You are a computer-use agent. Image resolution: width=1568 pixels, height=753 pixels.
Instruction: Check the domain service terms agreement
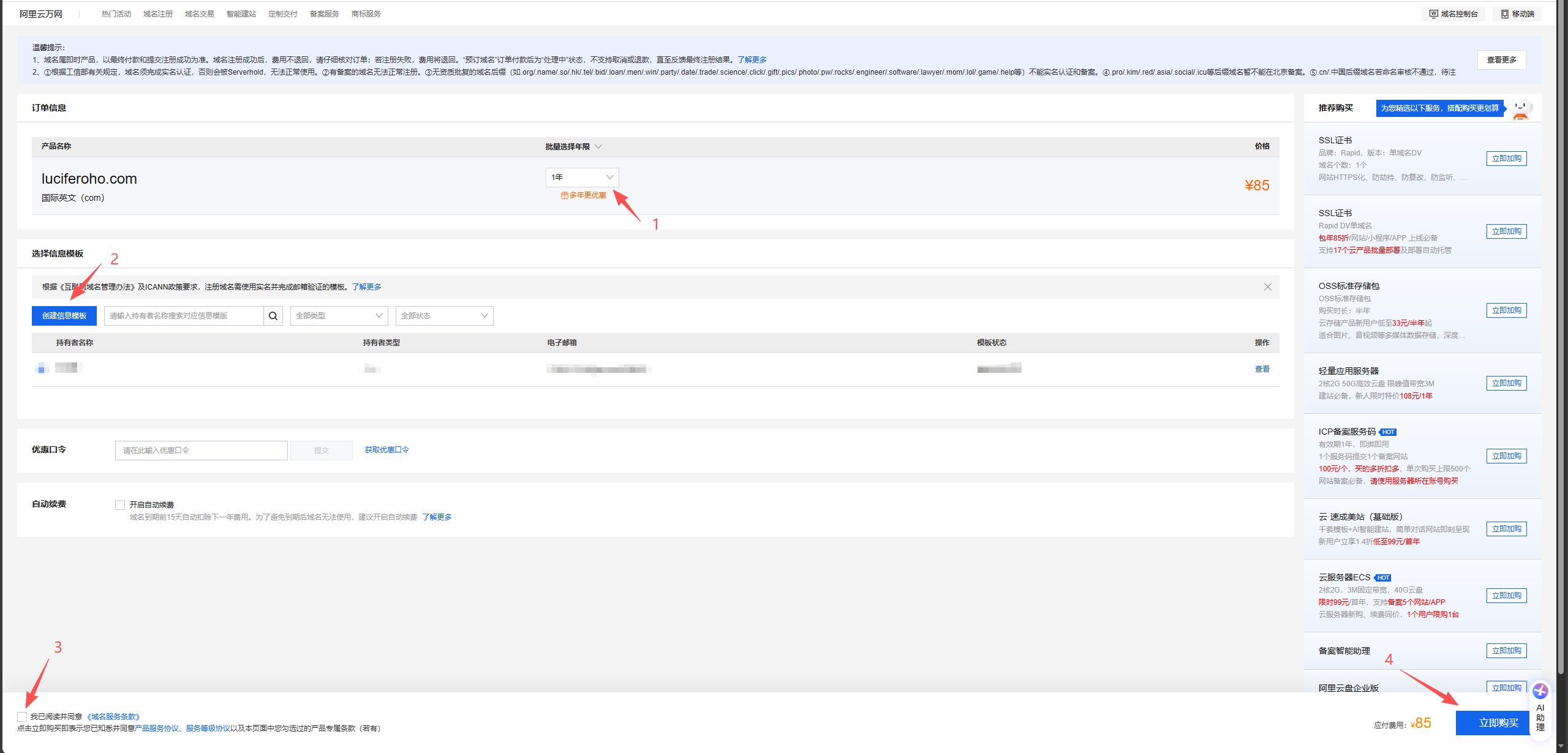(x=22, y=716)
